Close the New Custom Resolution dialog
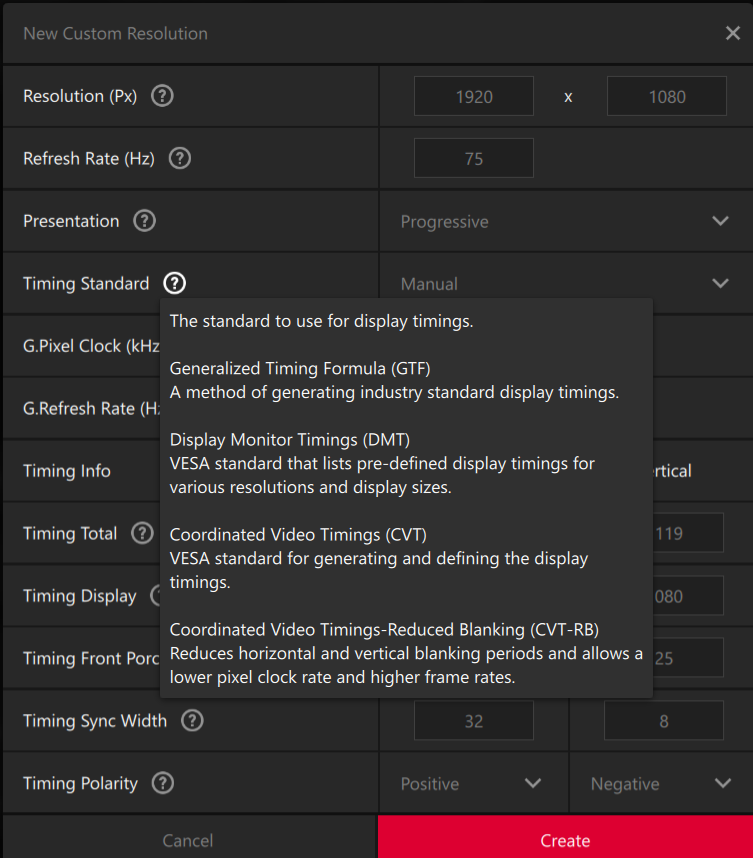The image size is (753, 858). pyautogui.click(x=732, y=33)
